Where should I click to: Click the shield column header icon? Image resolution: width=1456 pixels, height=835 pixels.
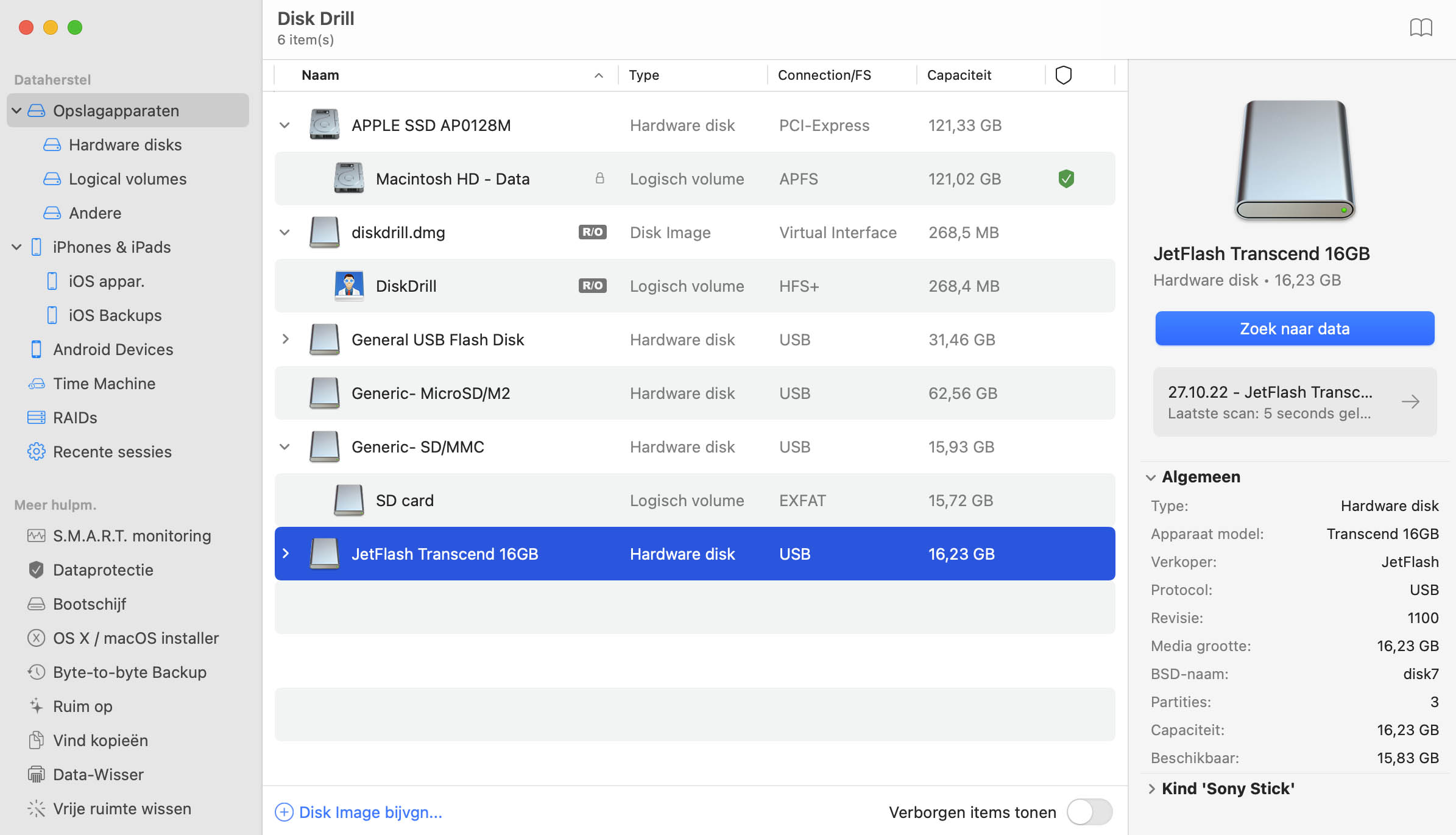click(x=1063, y=75)
